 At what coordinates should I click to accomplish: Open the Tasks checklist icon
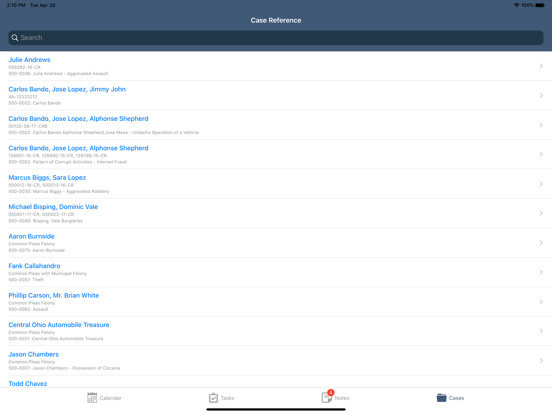213,398
